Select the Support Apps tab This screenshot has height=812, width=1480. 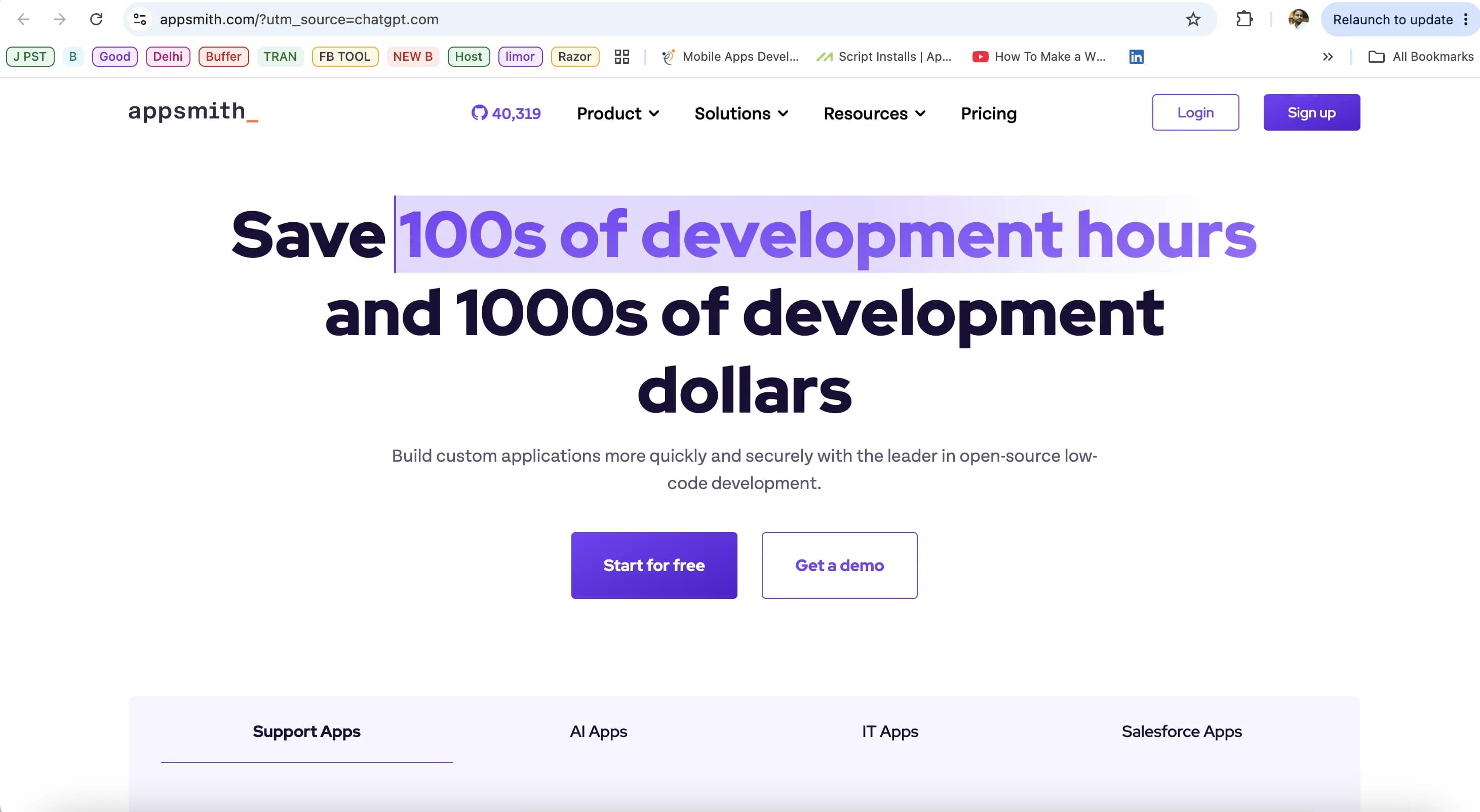307,731
